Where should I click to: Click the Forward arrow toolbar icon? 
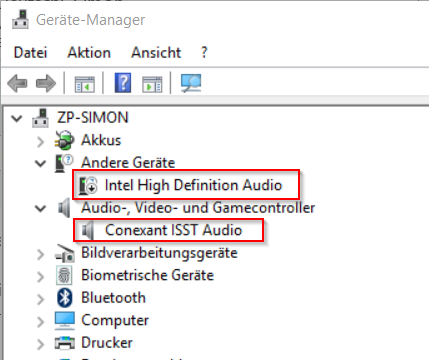point(46,83)
